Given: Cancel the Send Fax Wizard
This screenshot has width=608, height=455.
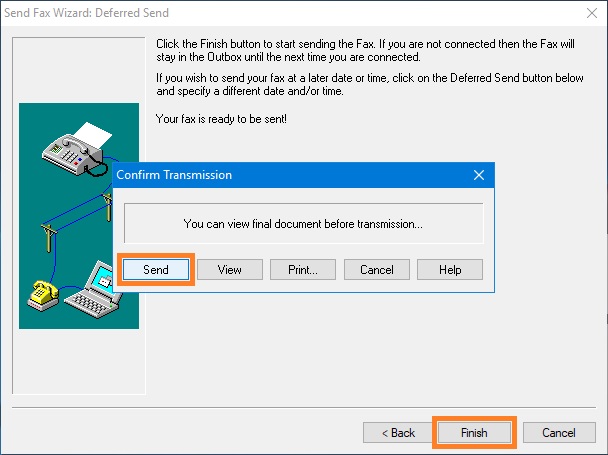Looking at the screenshot, I should tap(559, 433).
